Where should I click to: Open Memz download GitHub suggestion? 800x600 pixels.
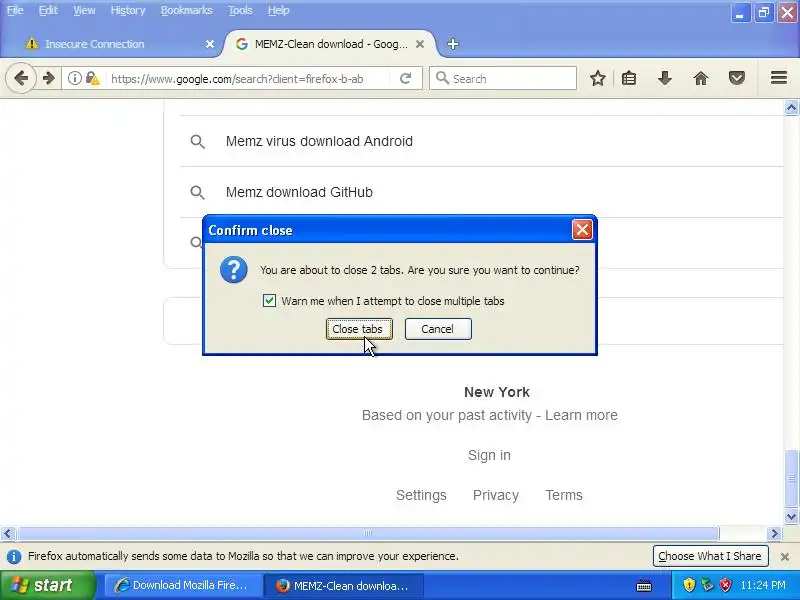point(299,192)
